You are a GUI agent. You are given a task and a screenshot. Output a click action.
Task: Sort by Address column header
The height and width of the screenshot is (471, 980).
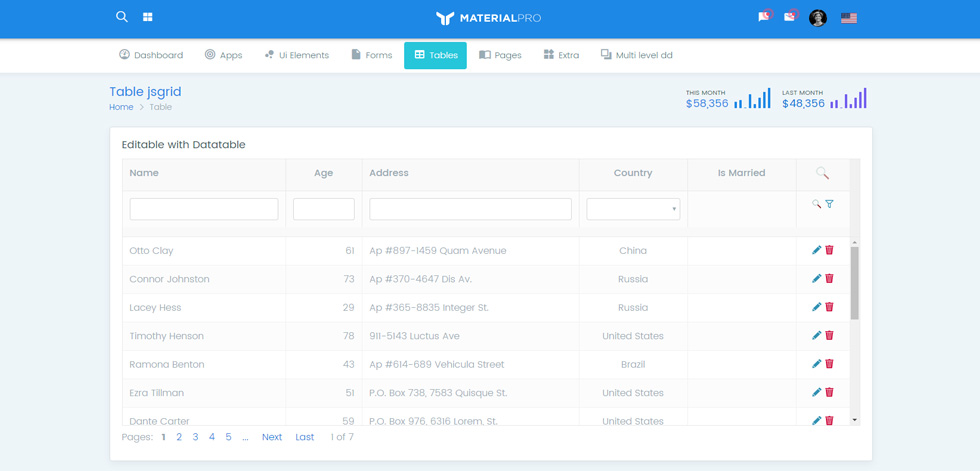click(x=471, y=173)
